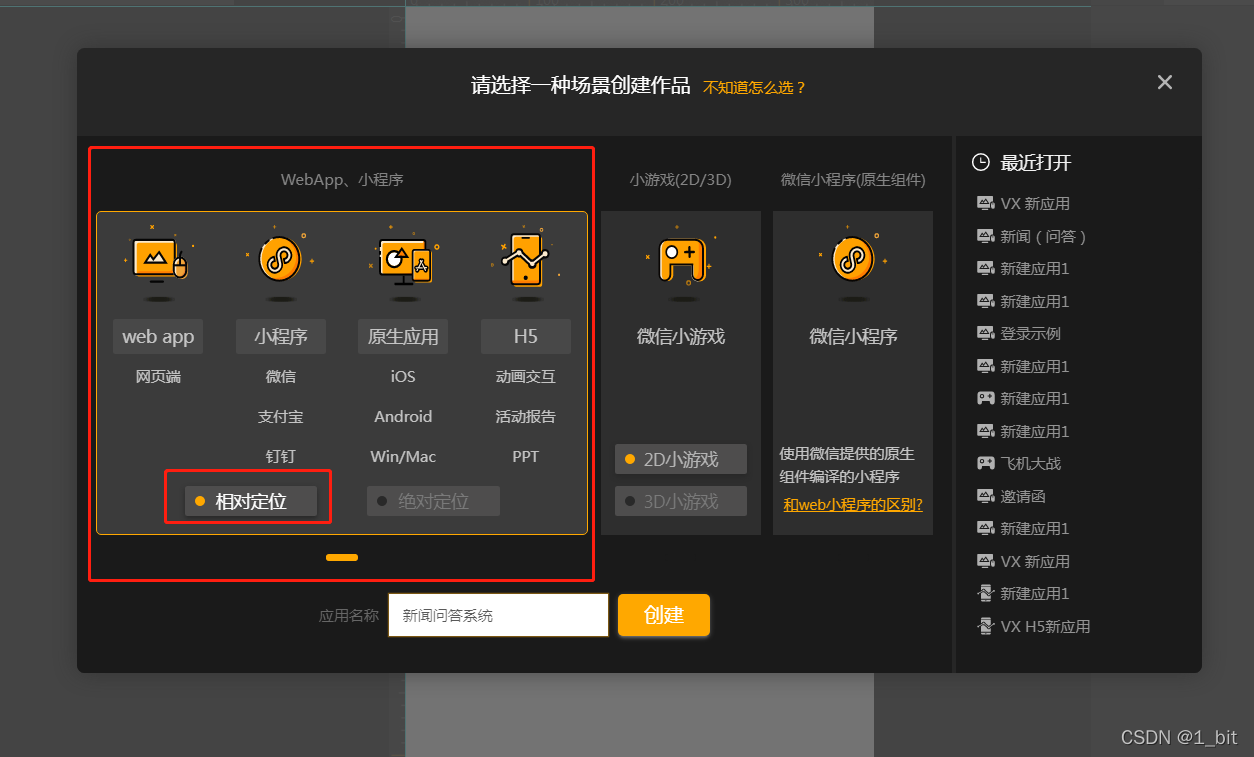This screenshot has height=757, width=1254.
Task: Click the 动画交互 text under H5
Action: [526, 377]
